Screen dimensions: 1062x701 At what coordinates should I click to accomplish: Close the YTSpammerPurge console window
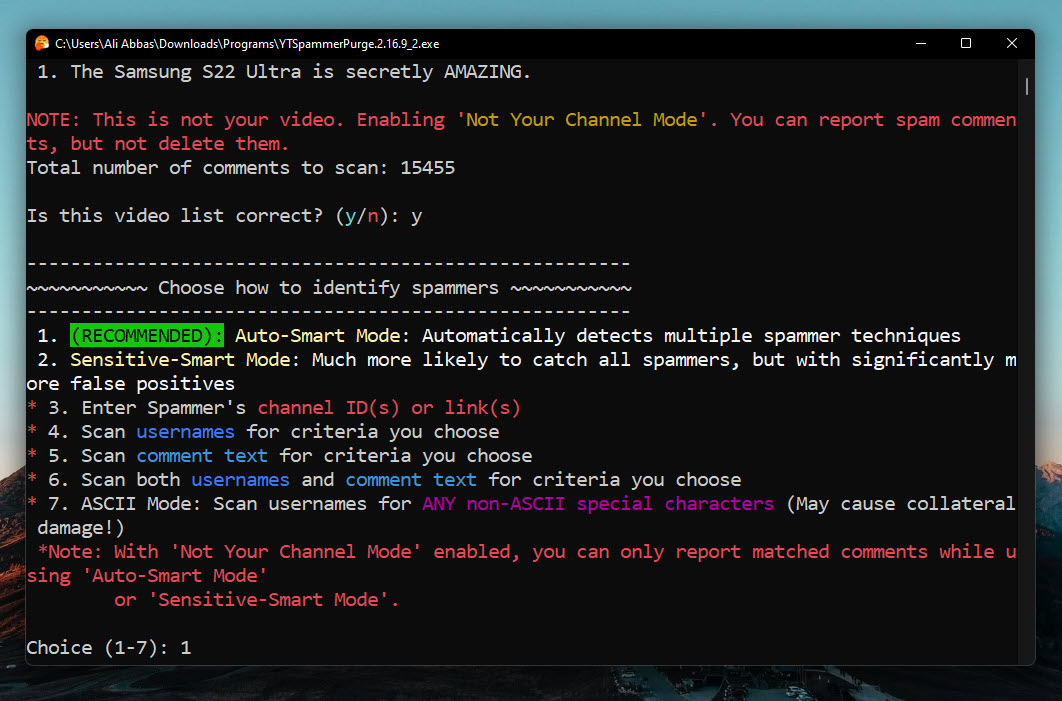[1012, 43]
